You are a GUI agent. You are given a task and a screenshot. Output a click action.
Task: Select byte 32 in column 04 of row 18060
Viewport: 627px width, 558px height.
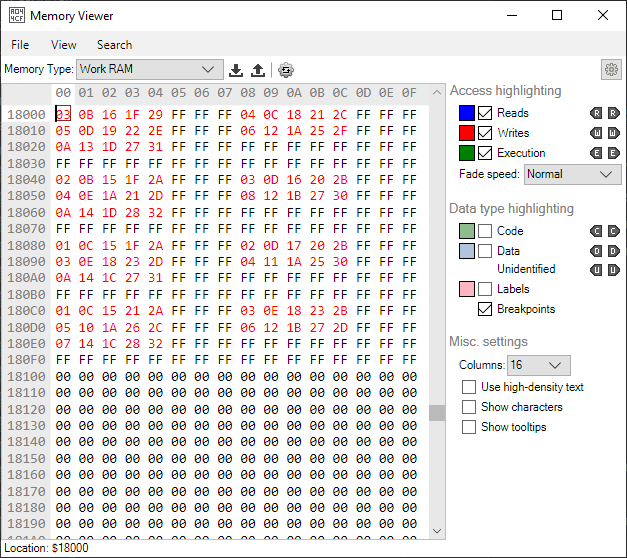click(x=156, y=213)
